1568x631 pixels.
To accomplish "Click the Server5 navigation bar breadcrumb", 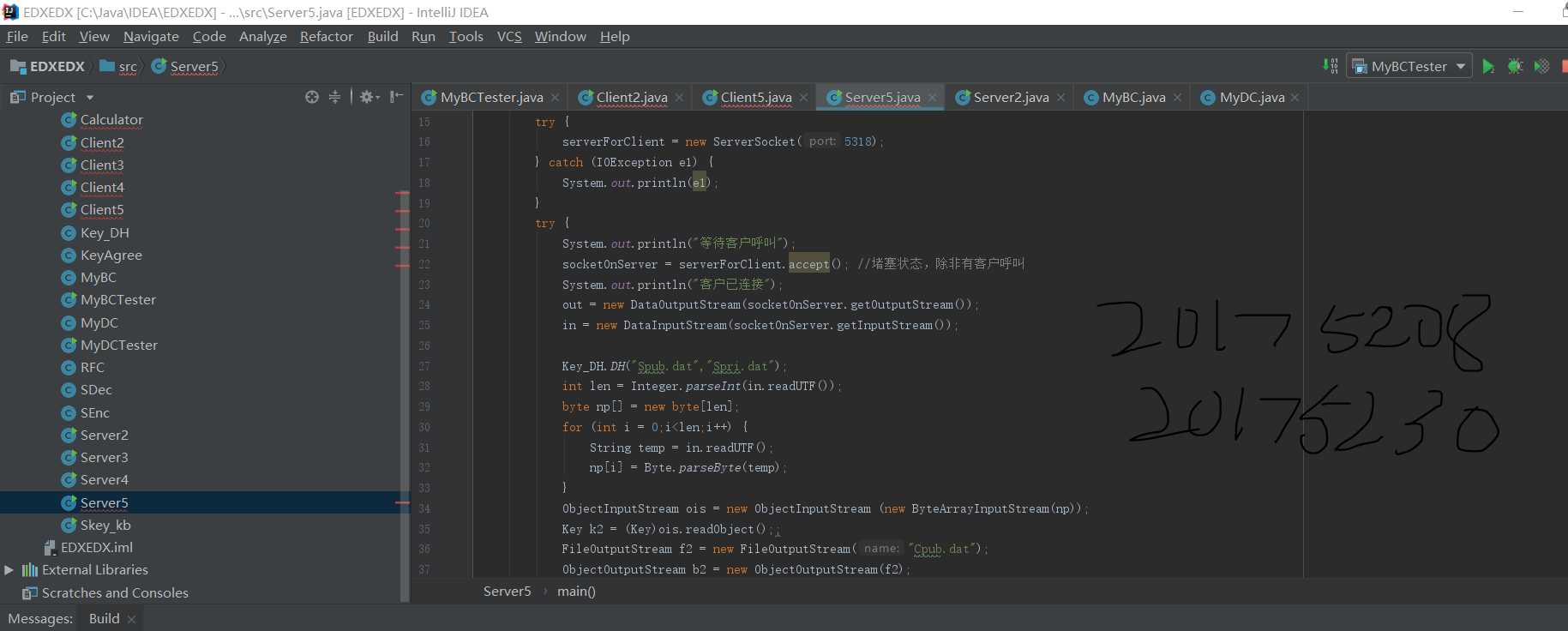I will (186, 66).
